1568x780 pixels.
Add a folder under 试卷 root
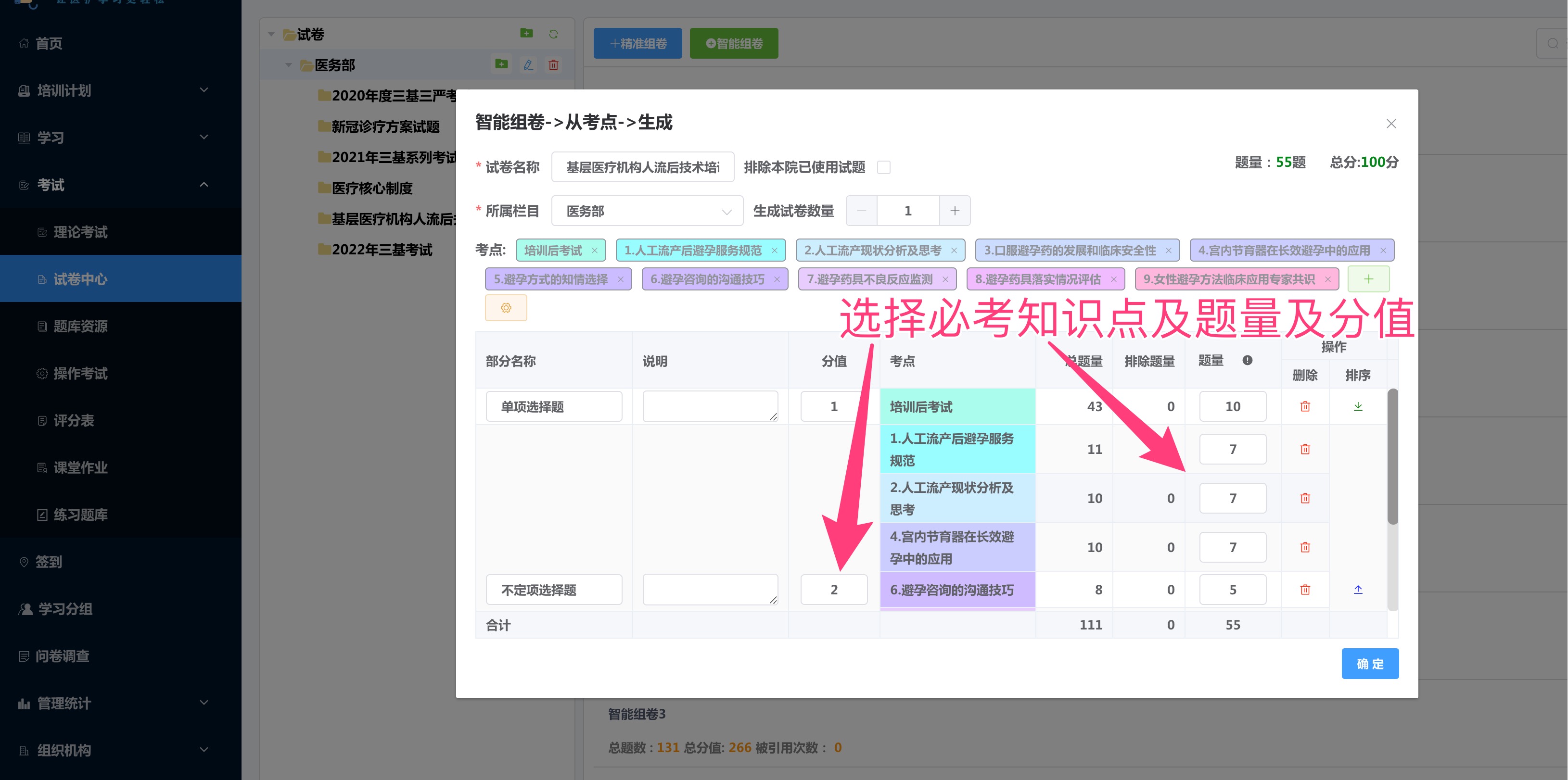(x=526, y=34)
